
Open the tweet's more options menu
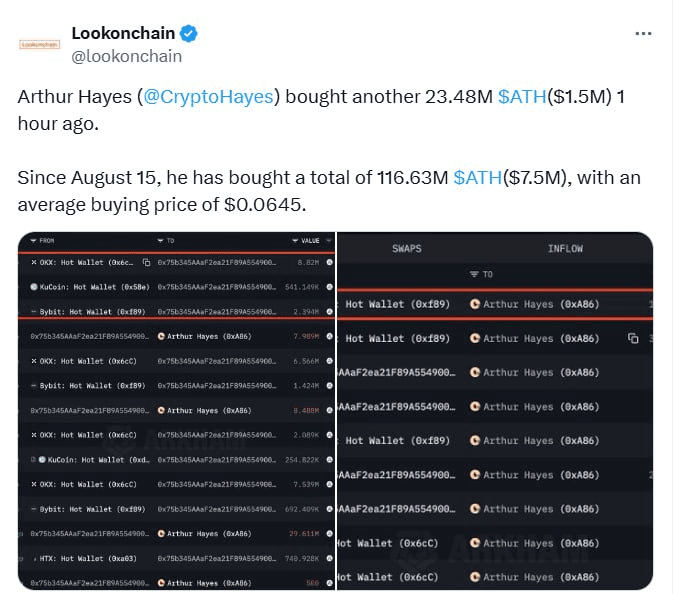643,33
